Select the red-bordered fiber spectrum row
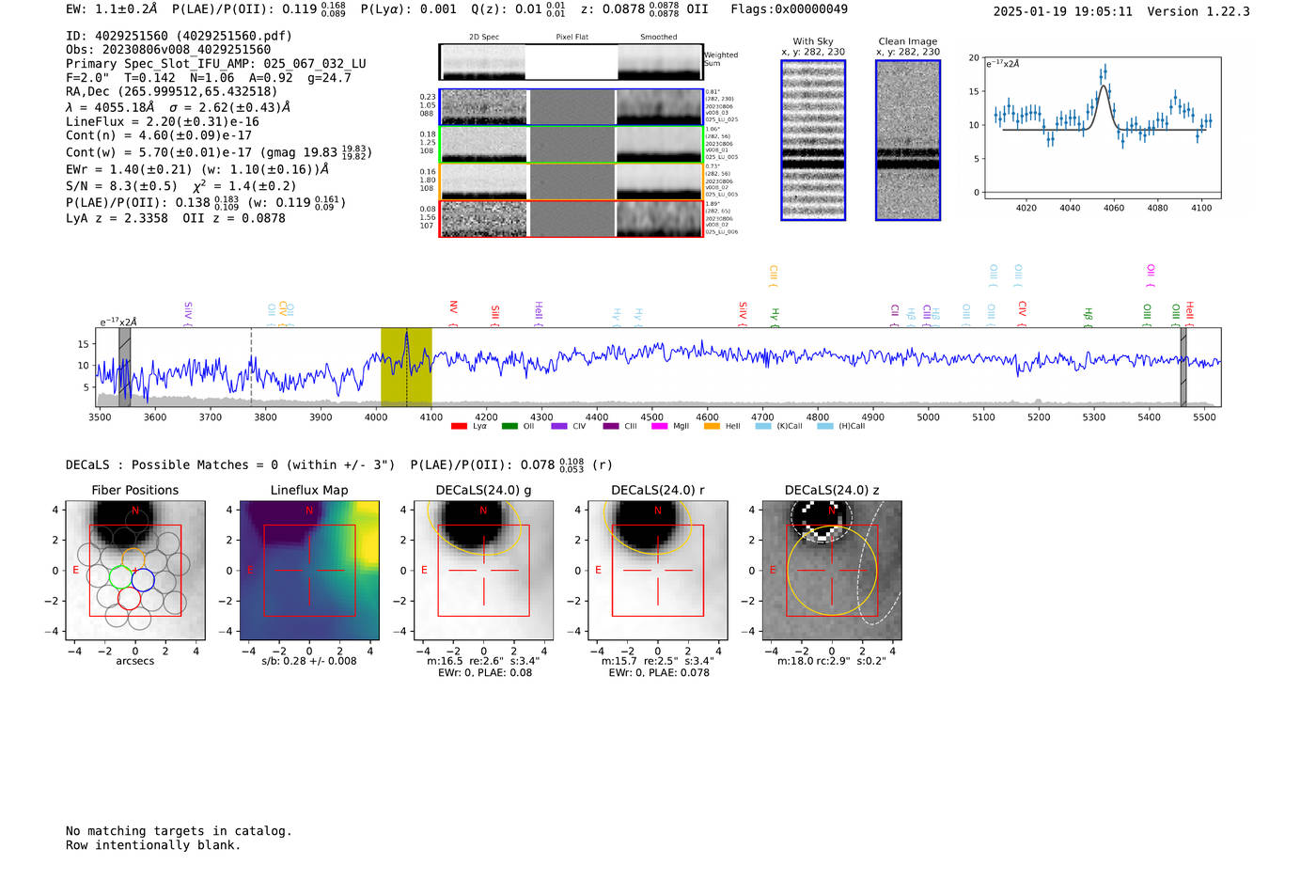Image resolution: width=1316 pixels, height=896 pixels. click(571, 219)
